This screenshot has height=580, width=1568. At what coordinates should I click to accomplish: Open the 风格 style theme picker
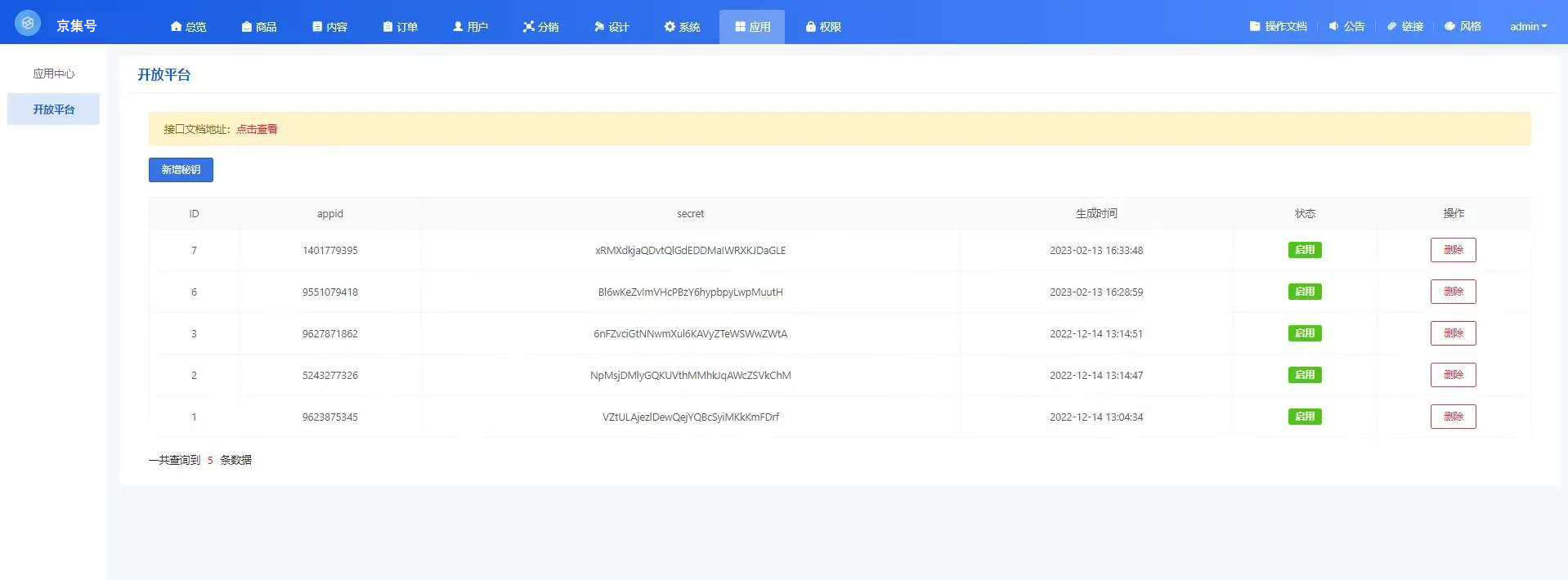point(1463,26)
